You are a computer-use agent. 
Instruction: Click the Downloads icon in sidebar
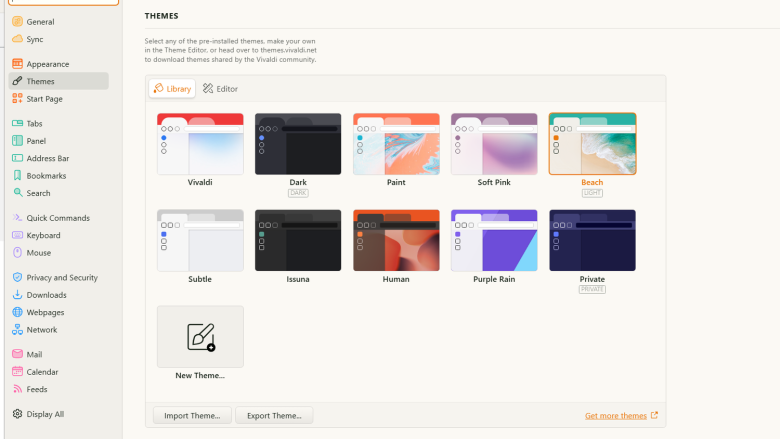pos(17,295)
